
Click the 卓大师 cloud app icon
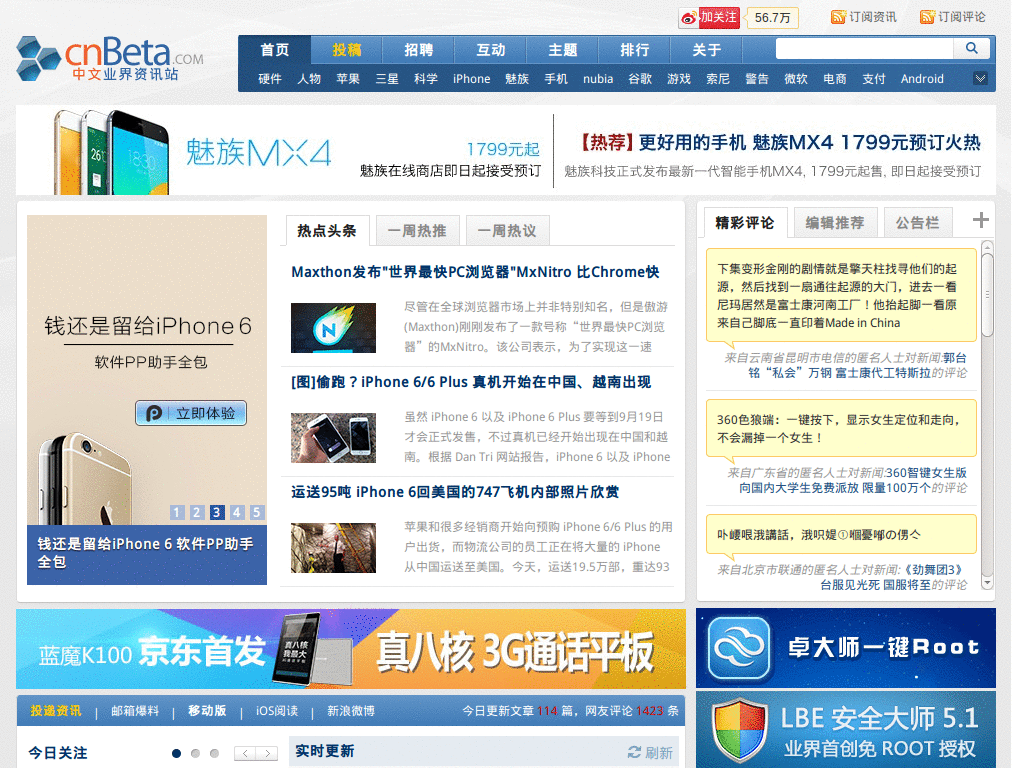739,648
